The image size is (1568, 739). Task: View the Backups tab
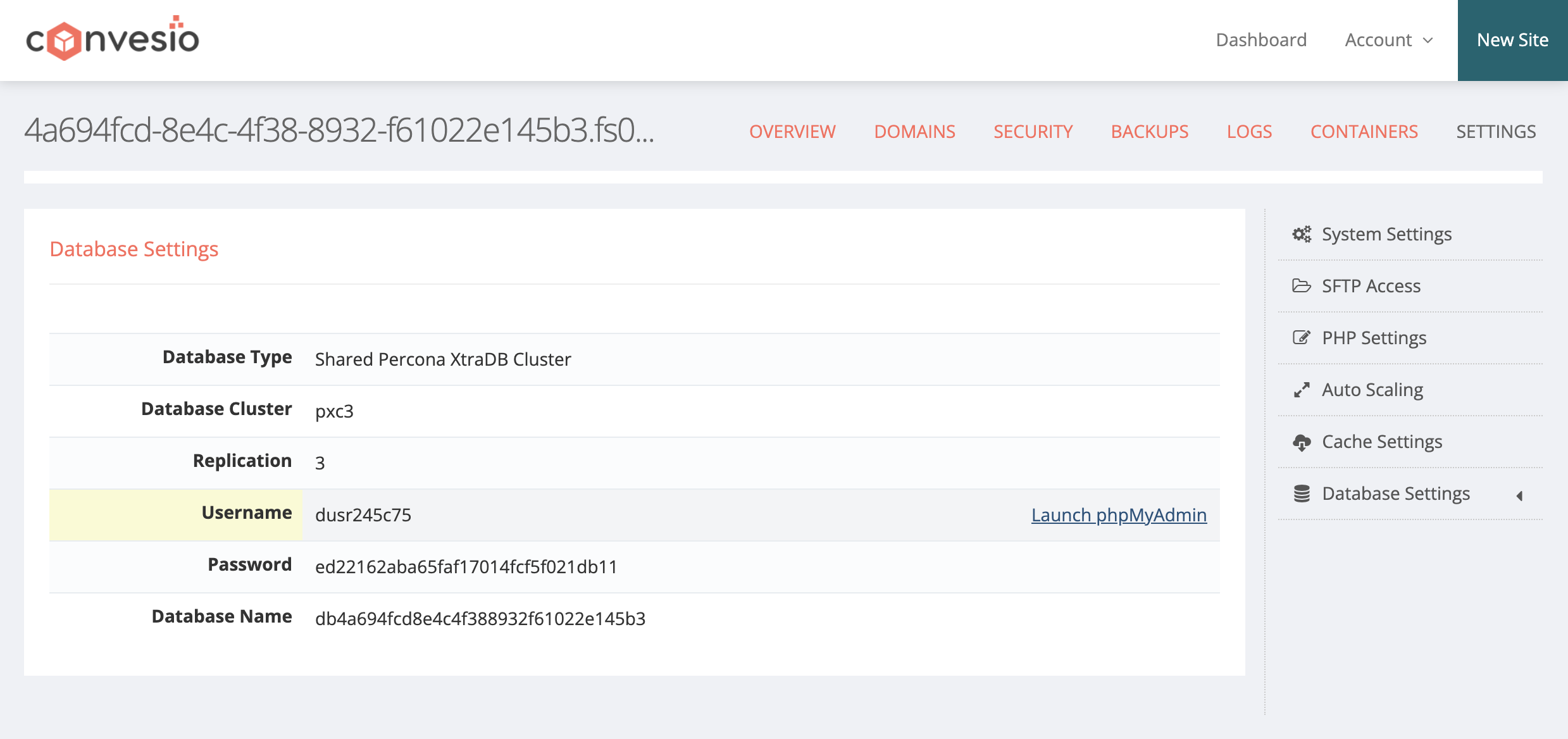point(1150,132)
